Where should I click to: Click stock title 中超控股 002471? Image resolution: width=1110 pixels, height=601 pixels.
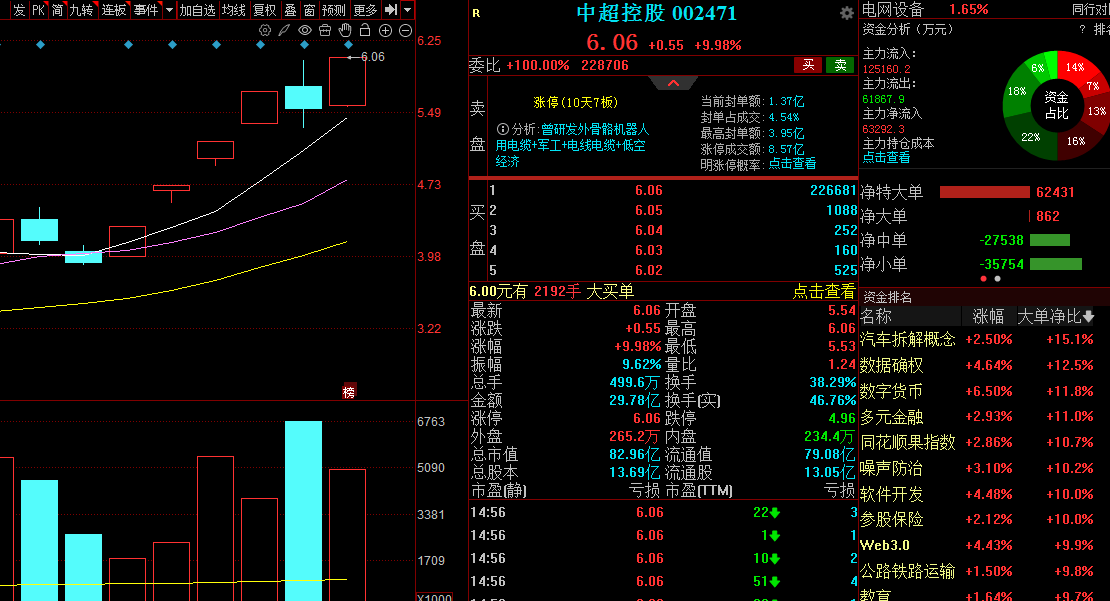coord(656,13)
